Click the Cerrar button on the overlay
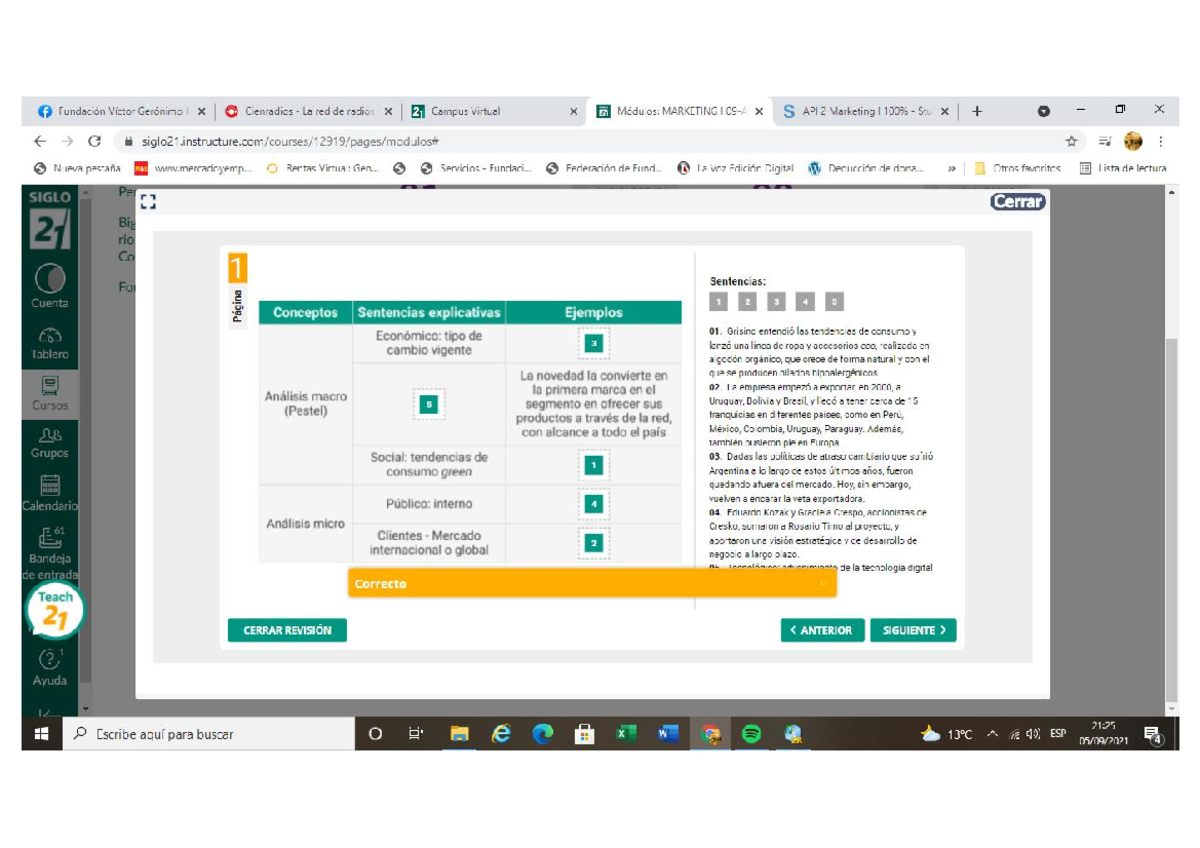Viewport: 1200px width, 848px height. click(x=1017, y=202)
